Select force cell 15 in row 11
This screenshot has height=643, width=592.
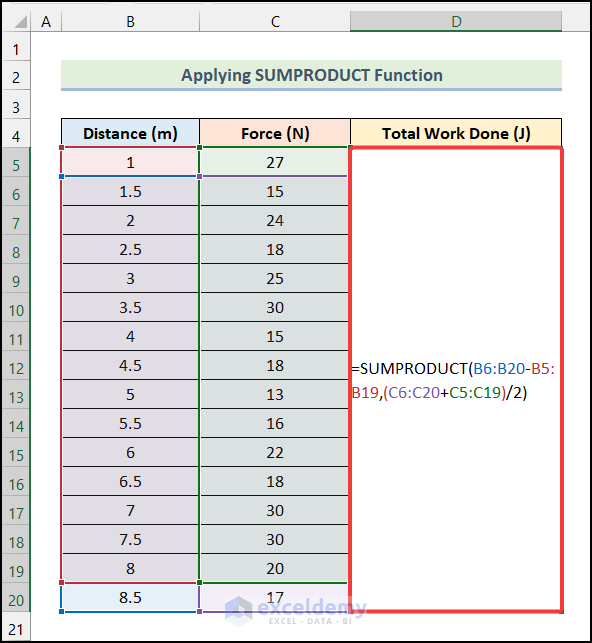pyautogui.click(x=275, y=336)
